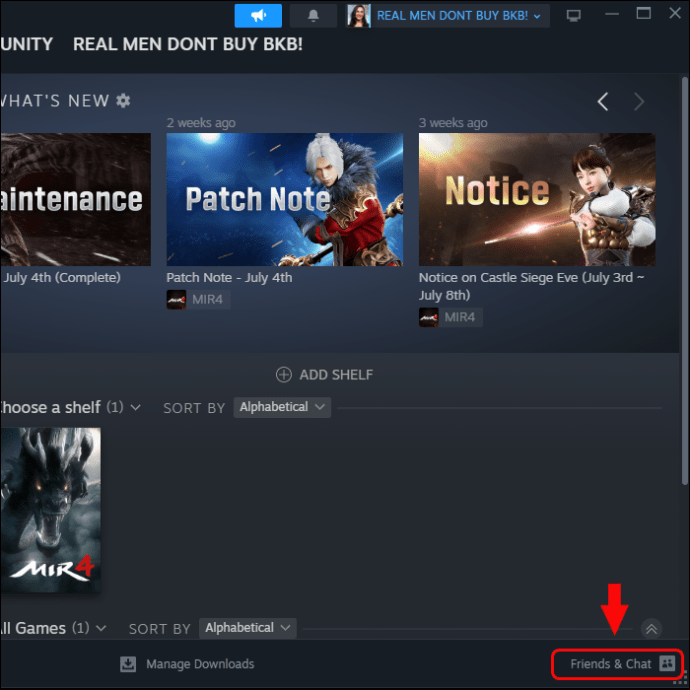Click the WHAT'S NEW heading
690x690 pixels.
coord(55,101)
